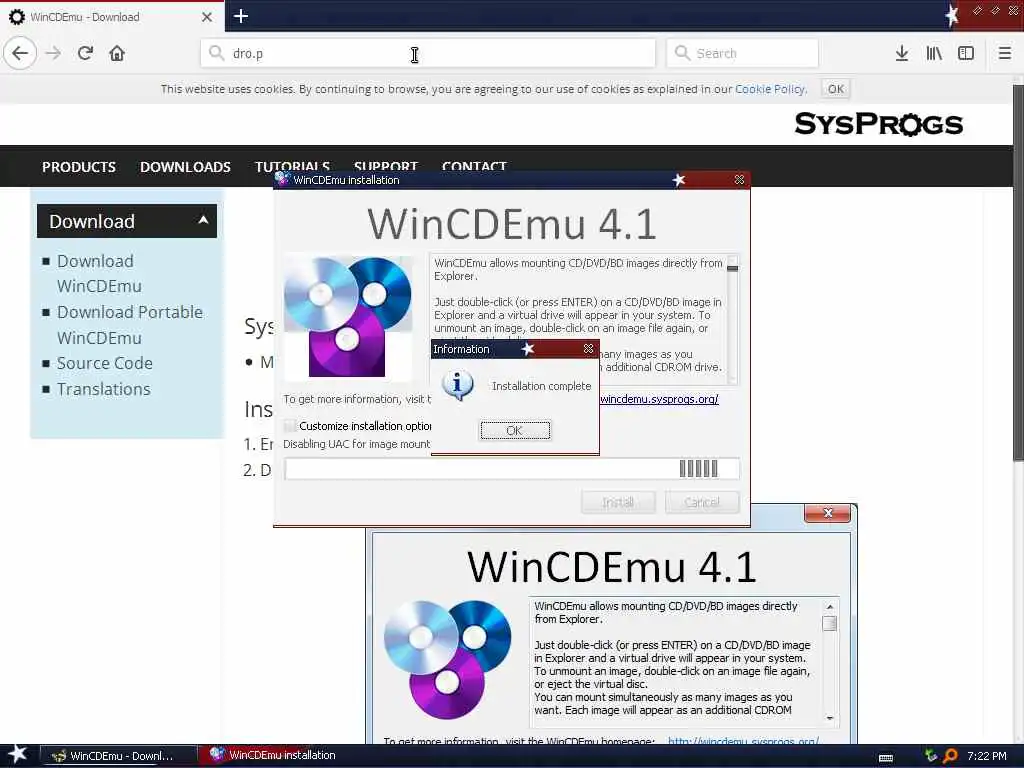Click forward navigation arrow
This screenshot has height=768, width=1024.
[x=53, y=53]
